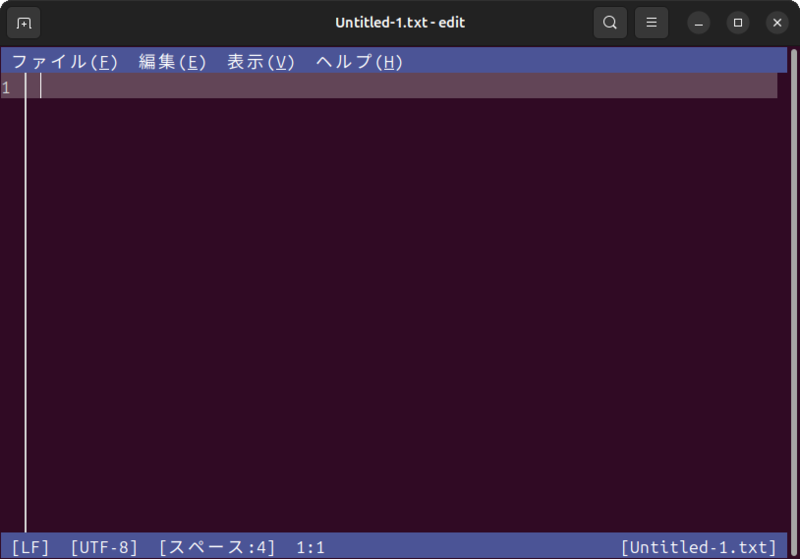Click the vertical scrollbar on the right edge
800x559 pixels.
coord(794,300)
